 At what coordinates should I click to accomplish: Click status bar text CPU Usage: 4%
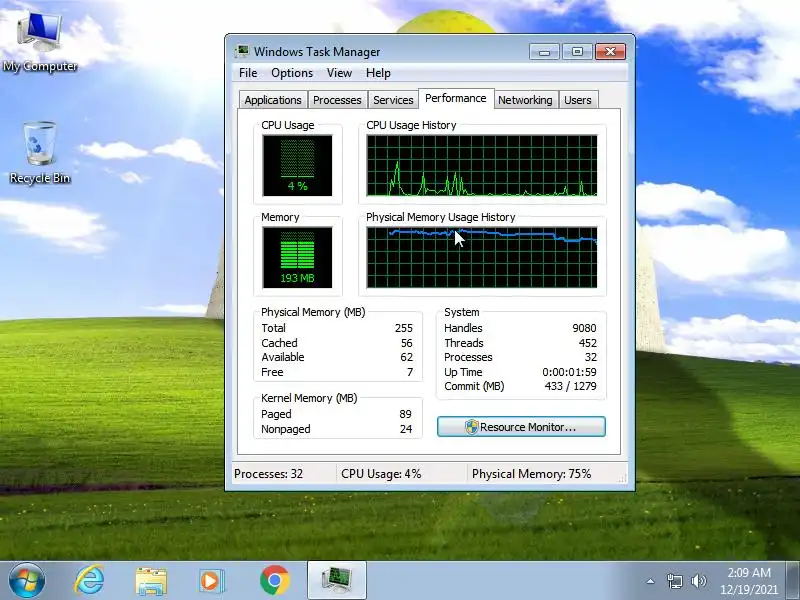[381, 474]
